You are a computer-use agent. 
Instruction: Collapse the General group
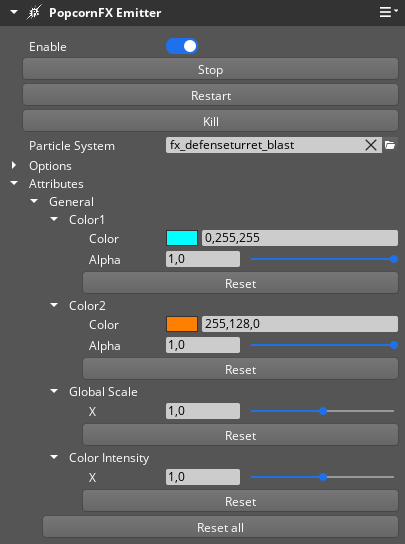[x=34, y=201]
